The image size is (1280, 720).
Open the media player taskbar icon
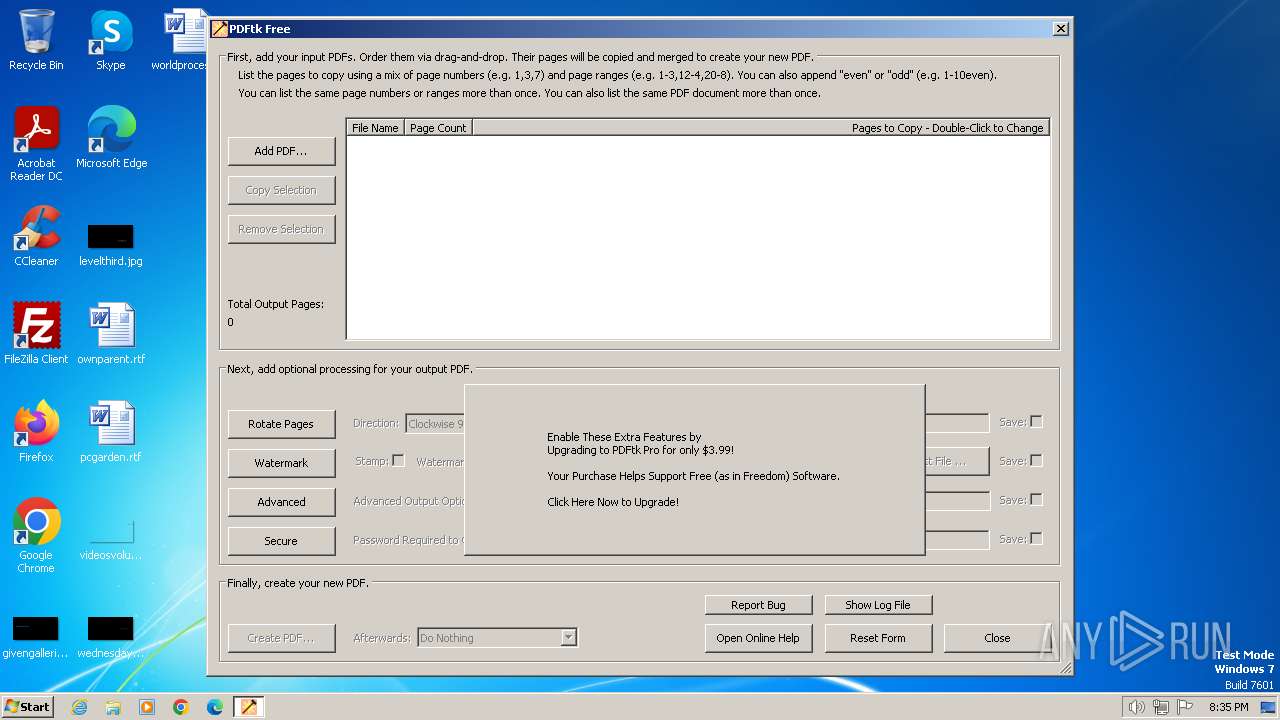point(147,707)
